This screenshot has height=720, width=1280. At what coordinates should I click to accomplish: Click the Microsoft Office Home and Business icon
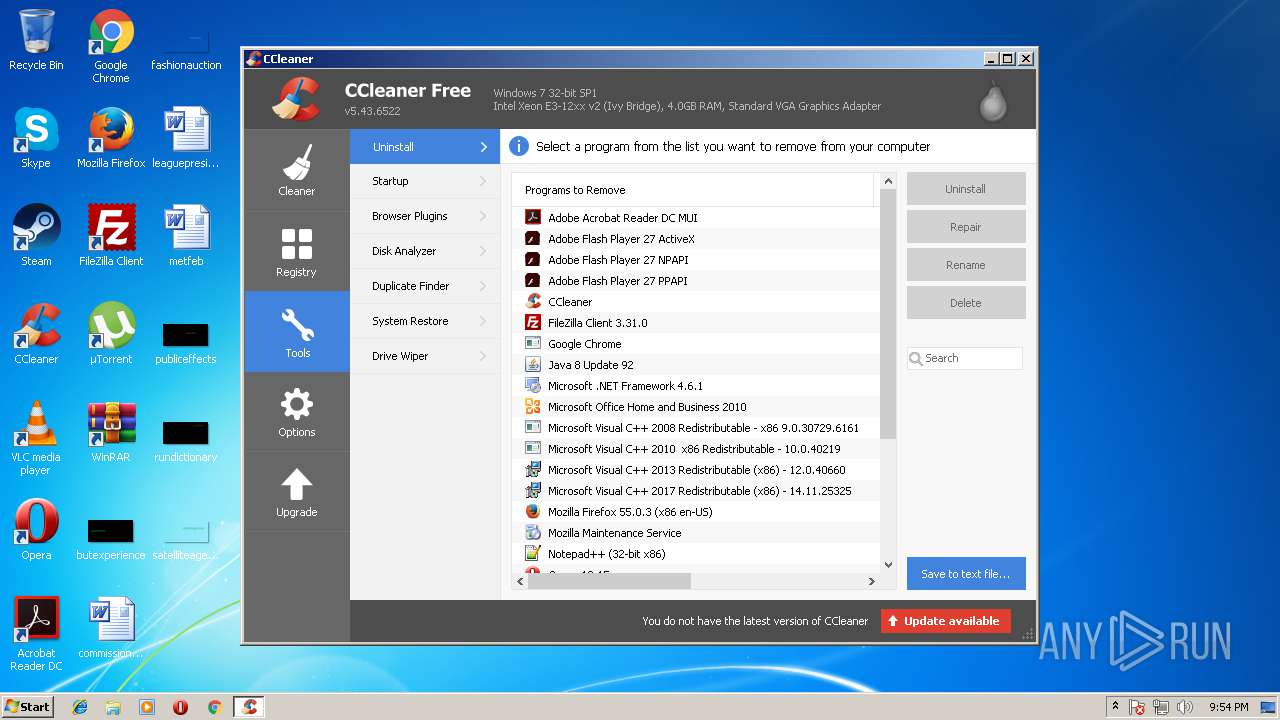pos(533,406)
